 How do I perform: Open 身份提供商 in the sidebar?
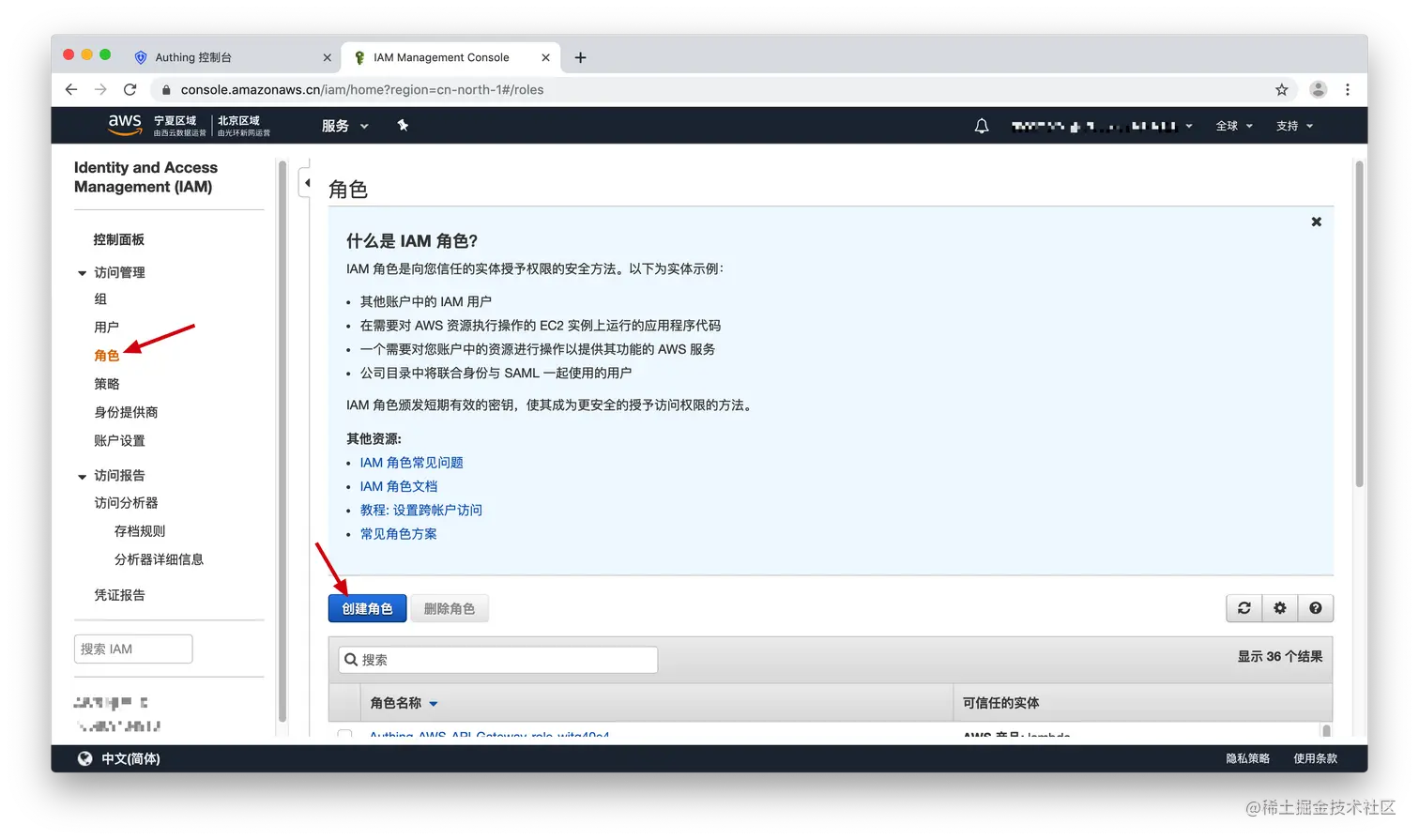point(126,411)
